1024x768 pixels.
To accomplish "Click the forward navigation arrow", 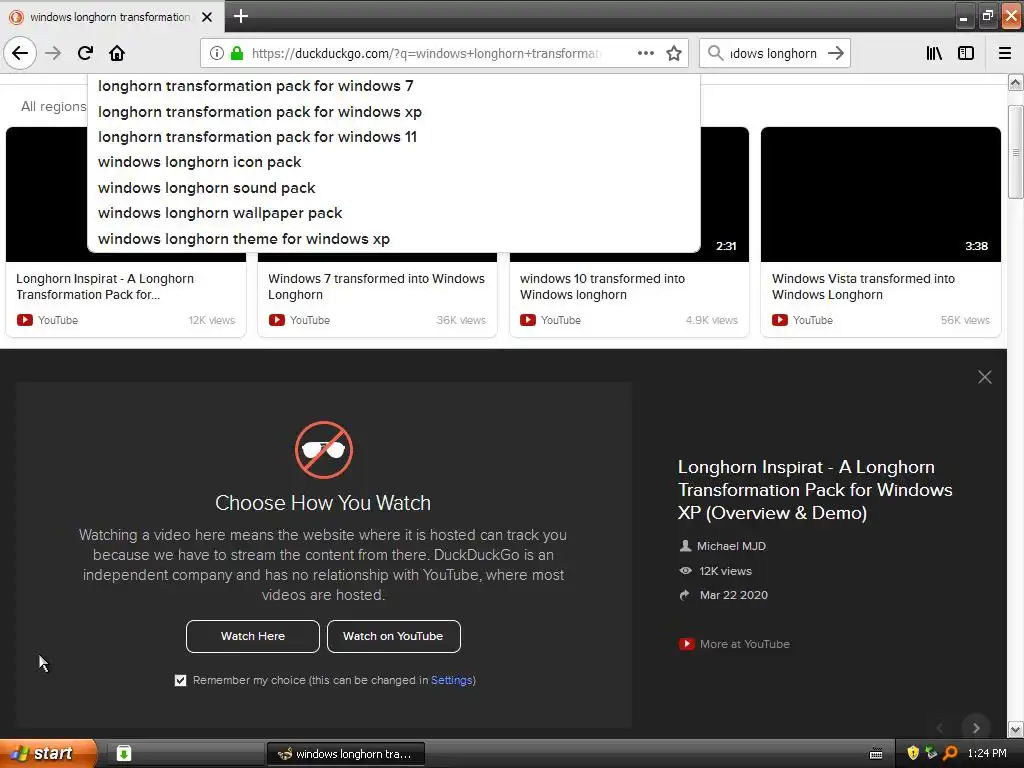I will point(53,54).
